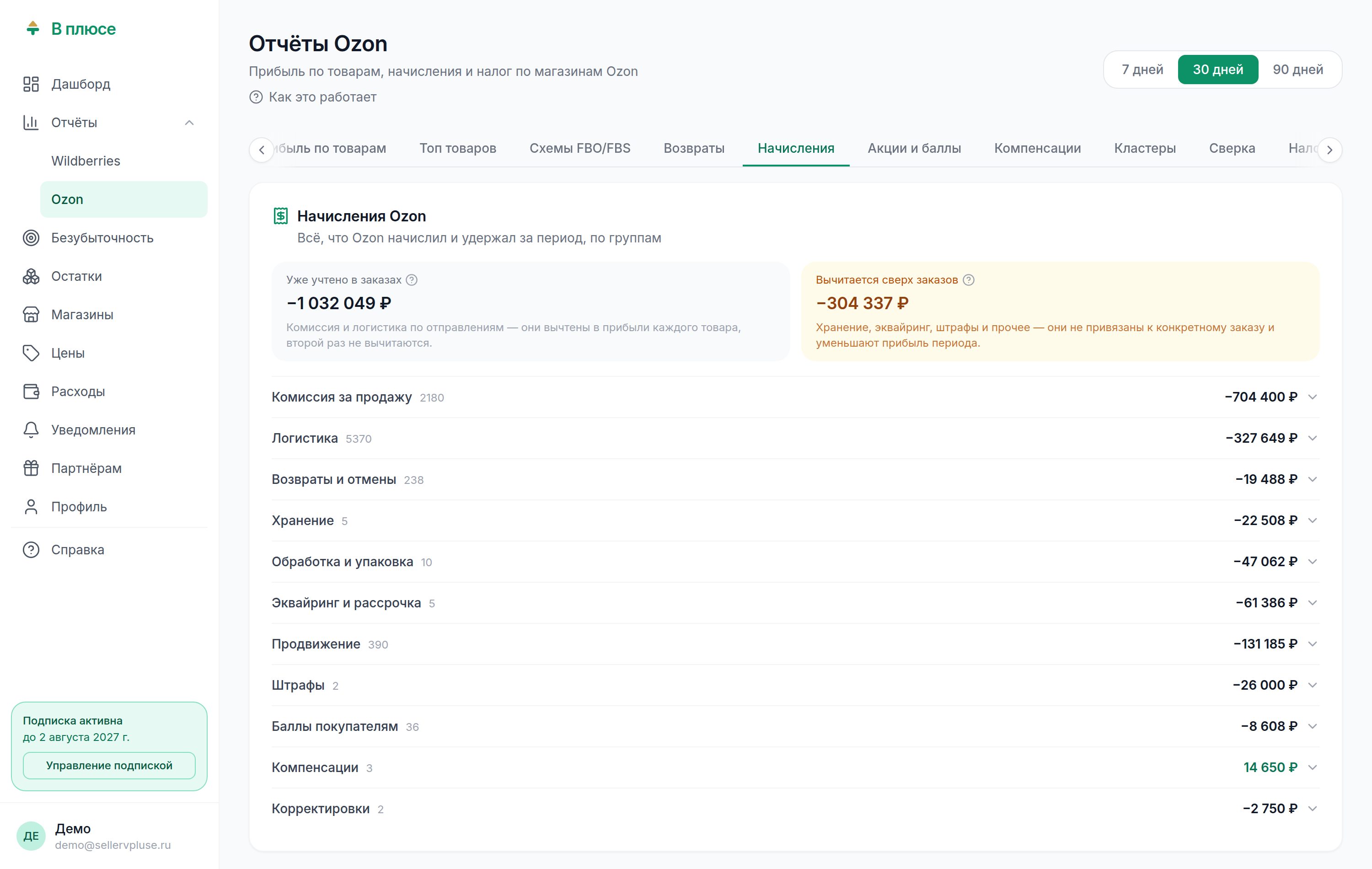Select the 90 дней period
1372x869 pixels.
(1297, 70)
